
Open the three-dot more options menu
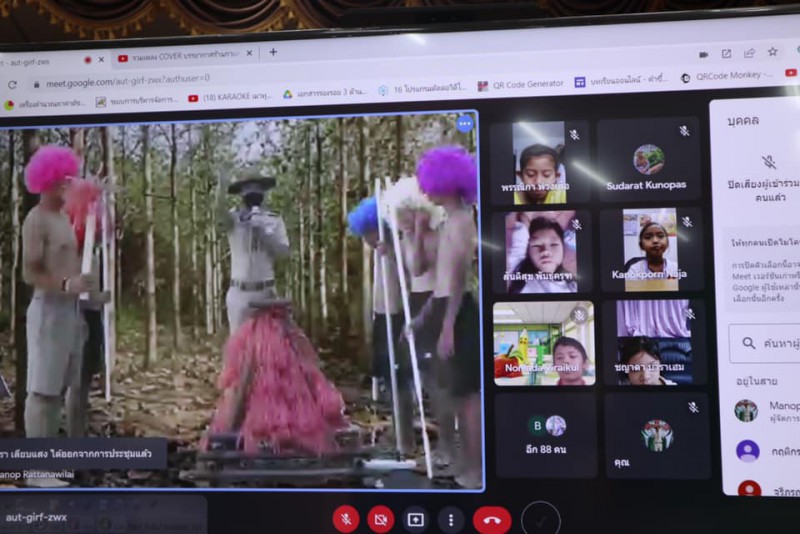pos(451,519)
